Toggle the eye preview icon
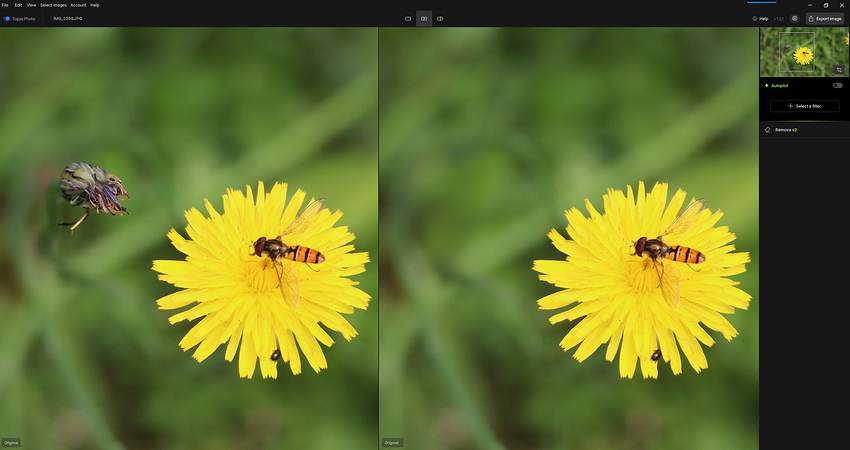Screen dimensions: 850x450 (x=795, y=18)
